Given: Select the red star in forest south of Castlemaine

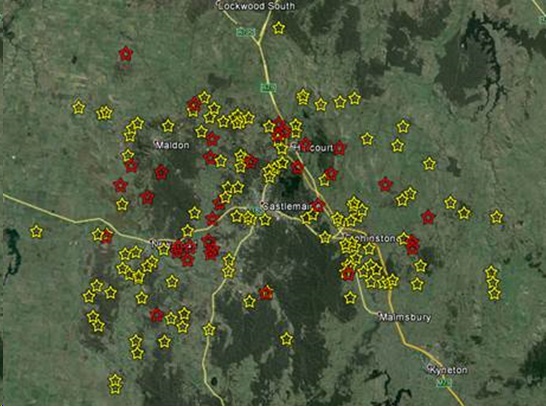Looking at the screenshot, I should (266, 293).
